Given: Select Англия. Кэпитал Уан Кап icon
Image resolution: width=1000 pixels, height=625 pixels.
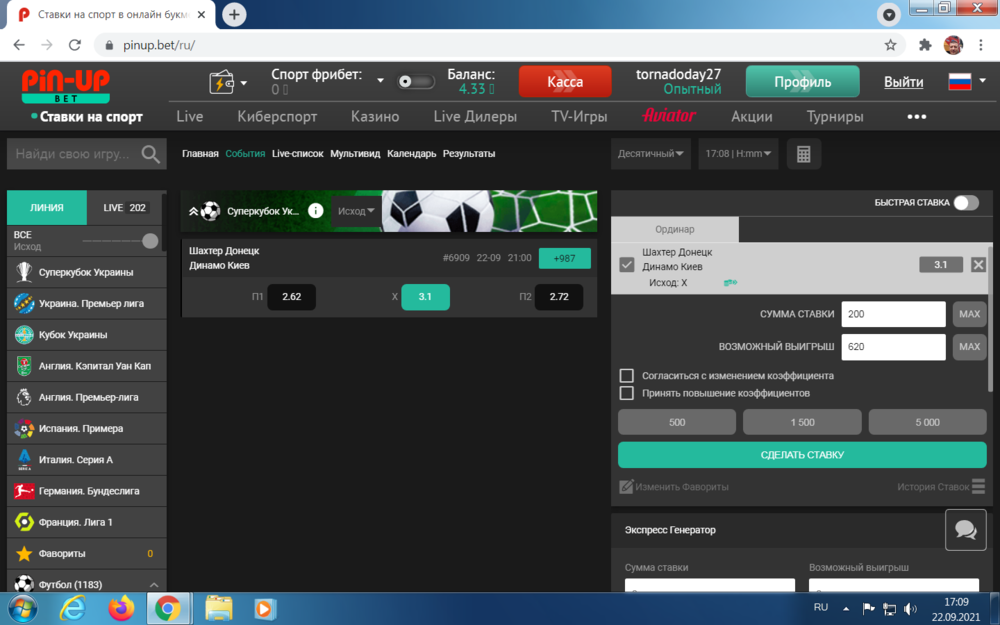Looking at the screenshot, I should click(x=24, y=366).
